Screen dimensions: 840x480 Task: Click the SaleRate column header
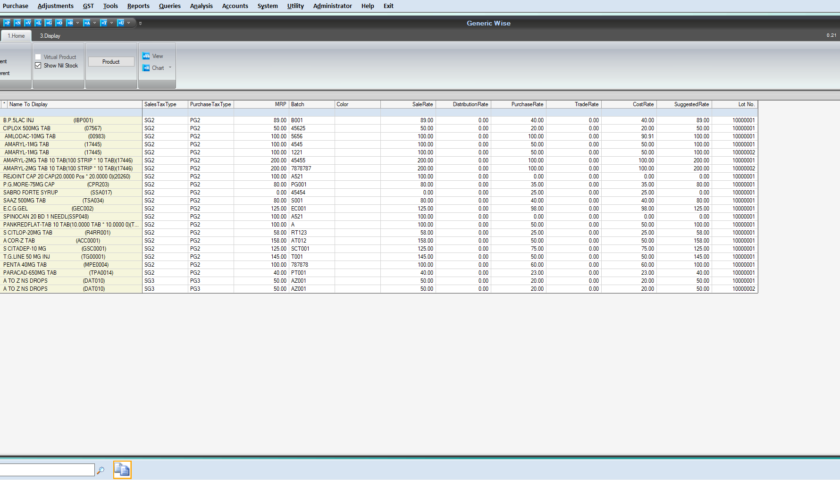pyautogui.click(x=408, y=104)
